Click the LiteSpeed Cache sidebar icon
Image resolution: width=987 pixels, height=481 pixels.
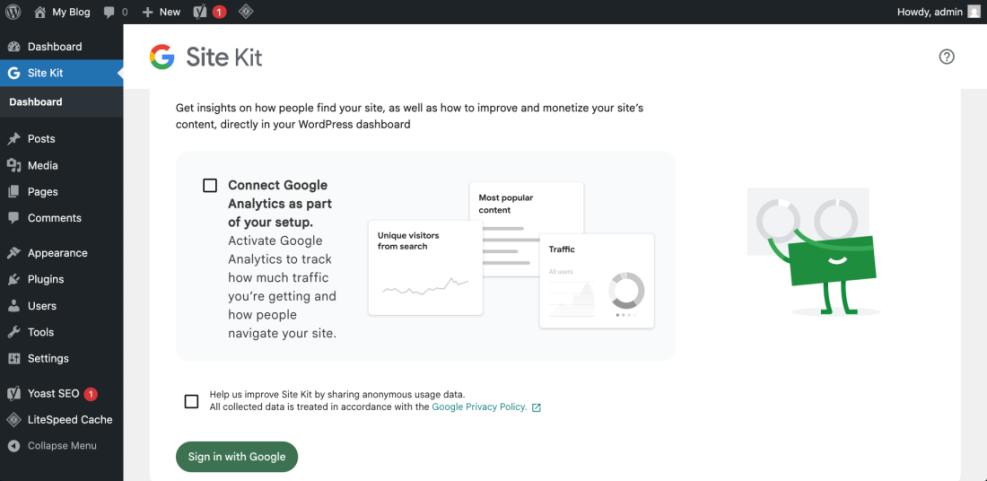[14, 419]
